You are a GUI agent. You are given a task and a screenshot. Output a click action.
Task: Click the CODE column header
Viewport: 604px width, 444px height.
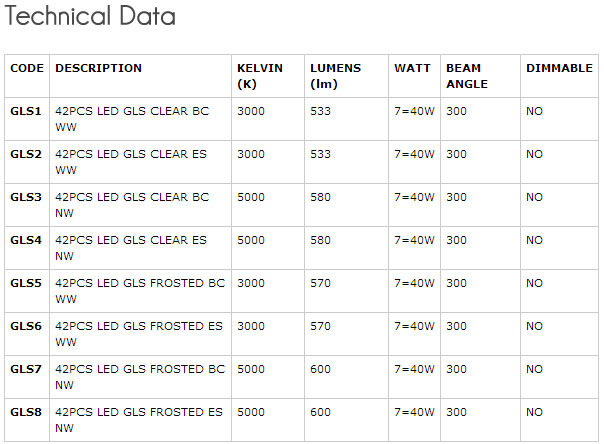27,68
